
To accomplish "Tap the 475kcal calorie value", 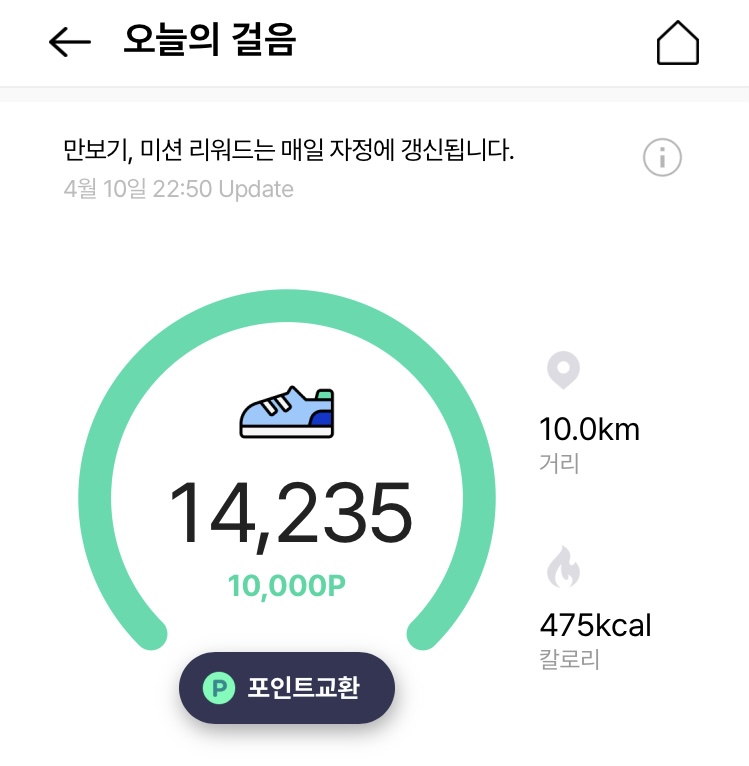I will click(x=595, y=626).
